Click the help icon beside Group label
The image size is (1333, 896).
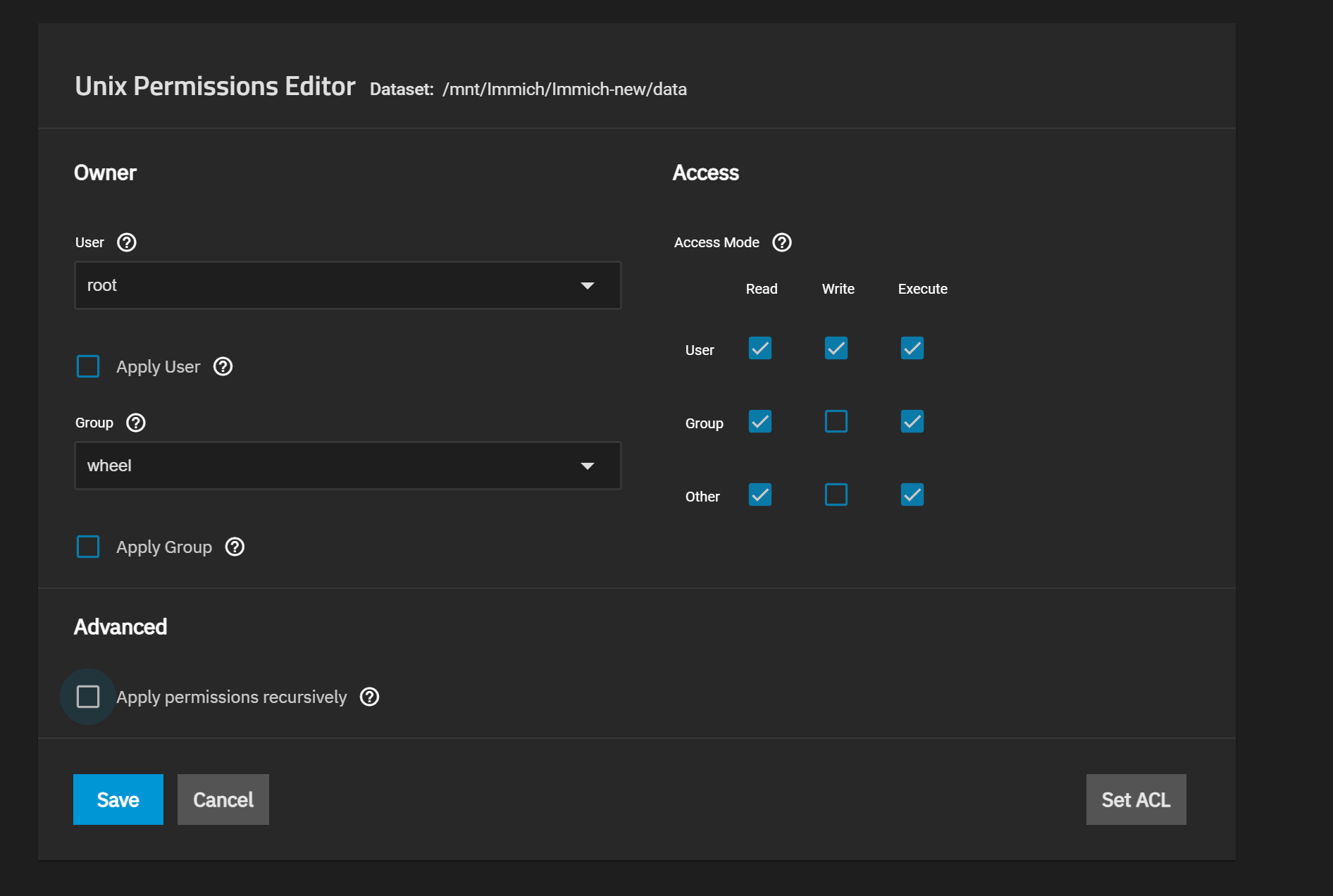point(136,423)
